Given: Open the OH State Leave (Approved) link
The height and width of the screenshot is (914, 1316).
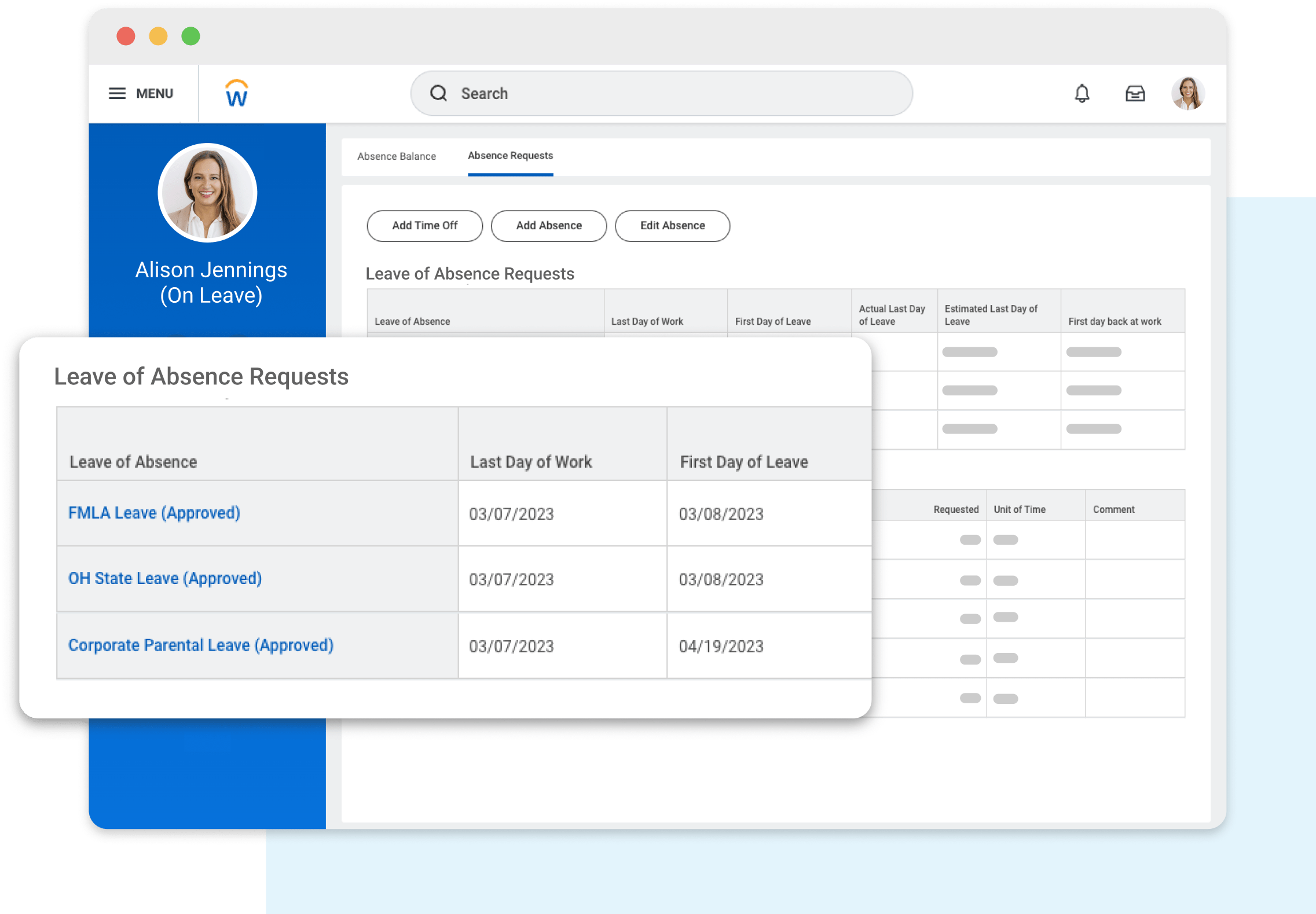Looking at the screenshot, I should click(x=165, y=578).
